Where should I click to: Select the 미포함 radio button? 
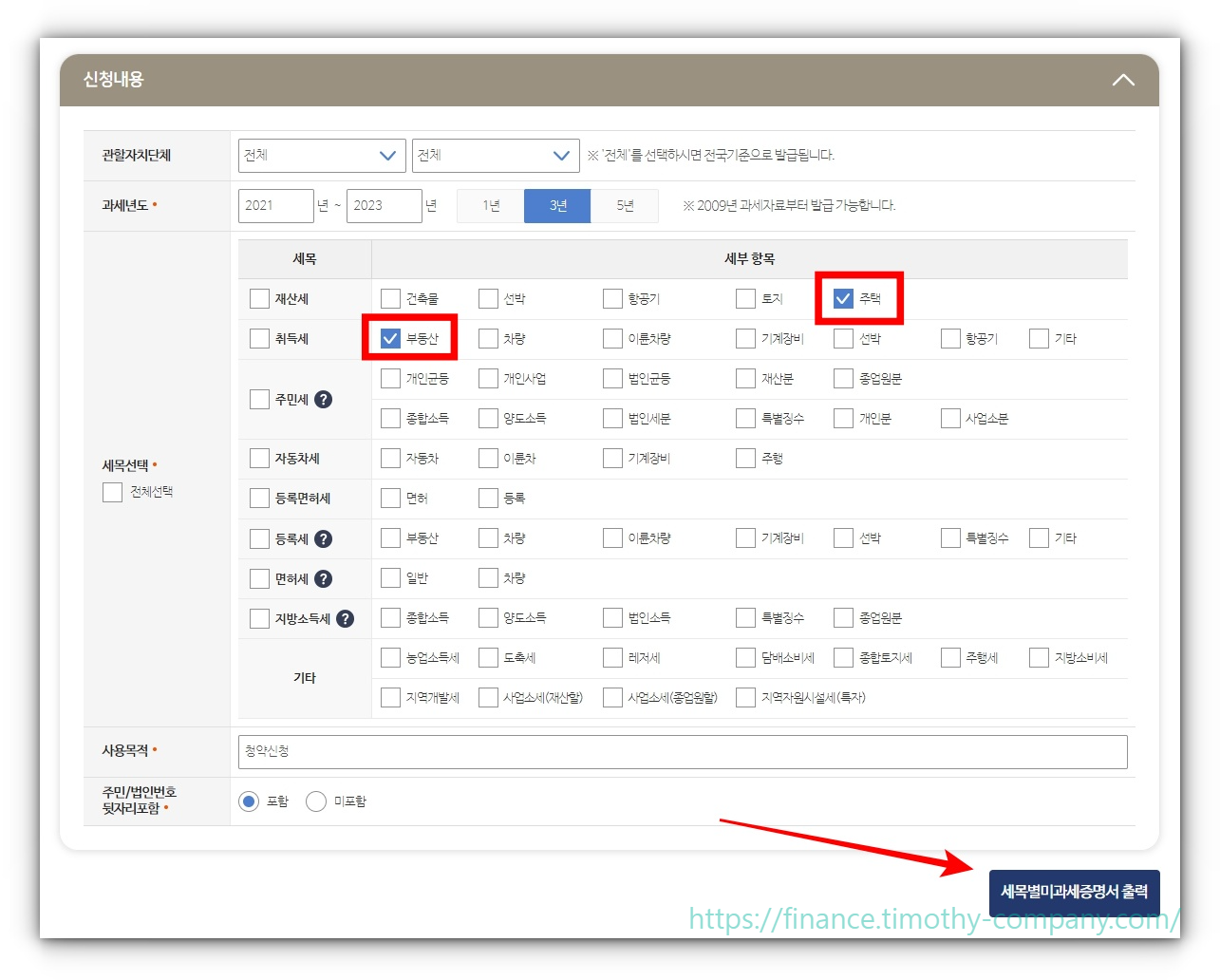tap(316, 802)
